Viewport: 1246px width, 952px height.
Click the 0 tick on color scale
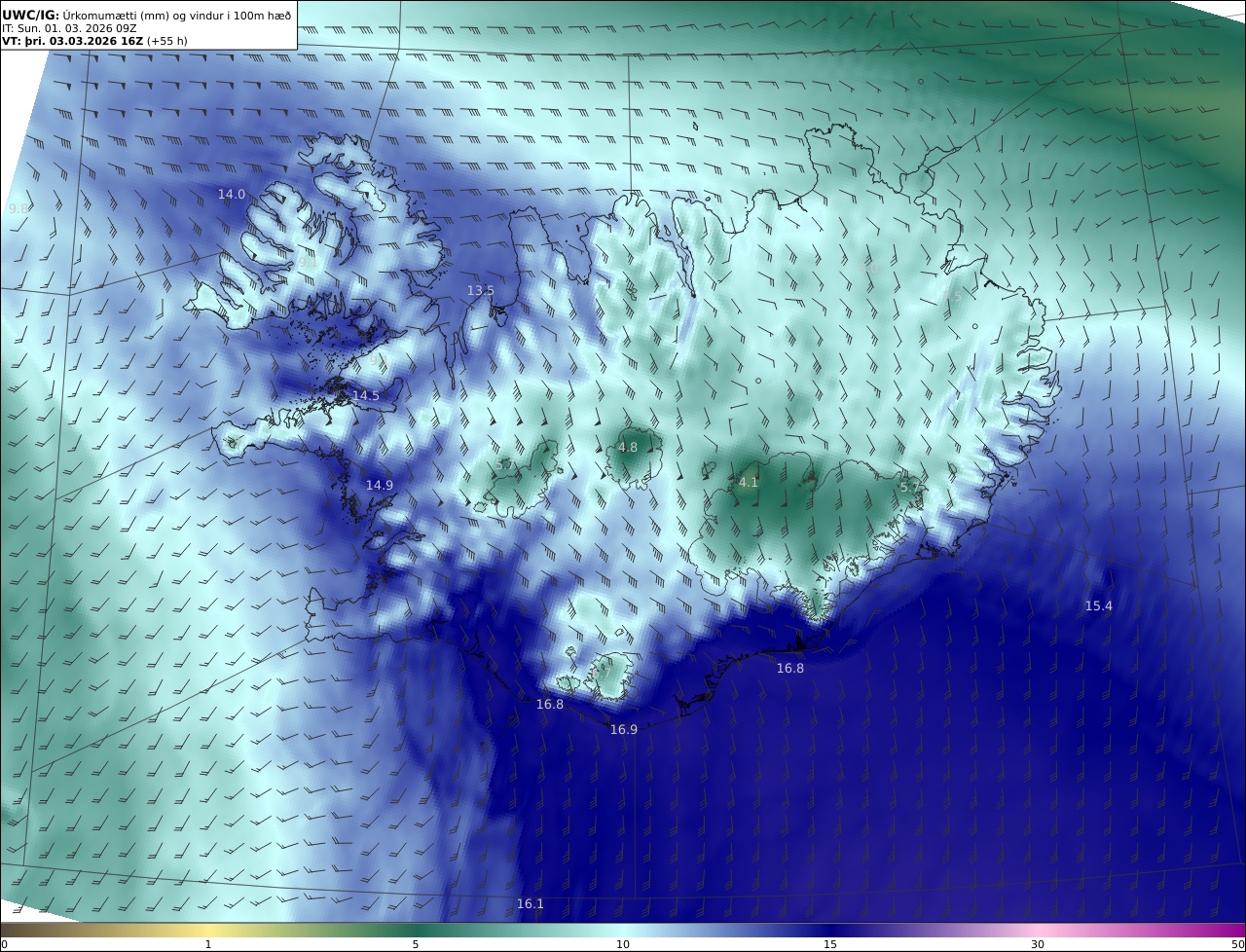pos(4,944)
